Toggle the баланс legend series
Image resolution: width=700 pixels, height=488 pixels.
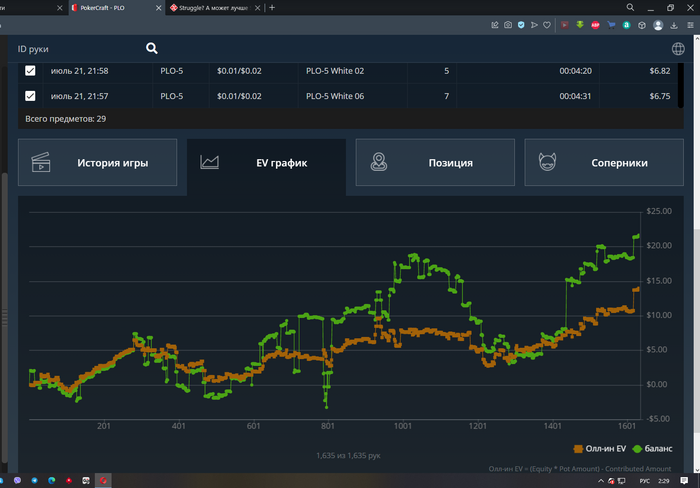click(x=657, y=449)
